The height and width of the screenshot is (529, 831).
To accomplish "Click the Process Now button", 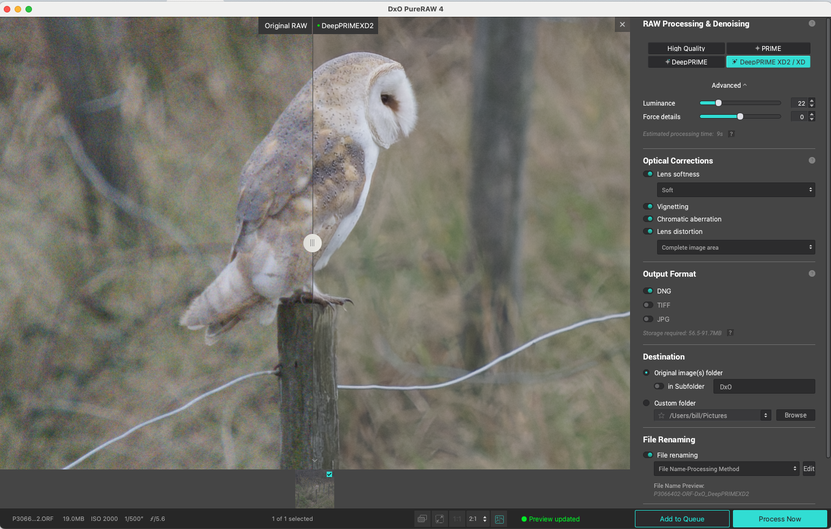I will click(x=780, y=519).
